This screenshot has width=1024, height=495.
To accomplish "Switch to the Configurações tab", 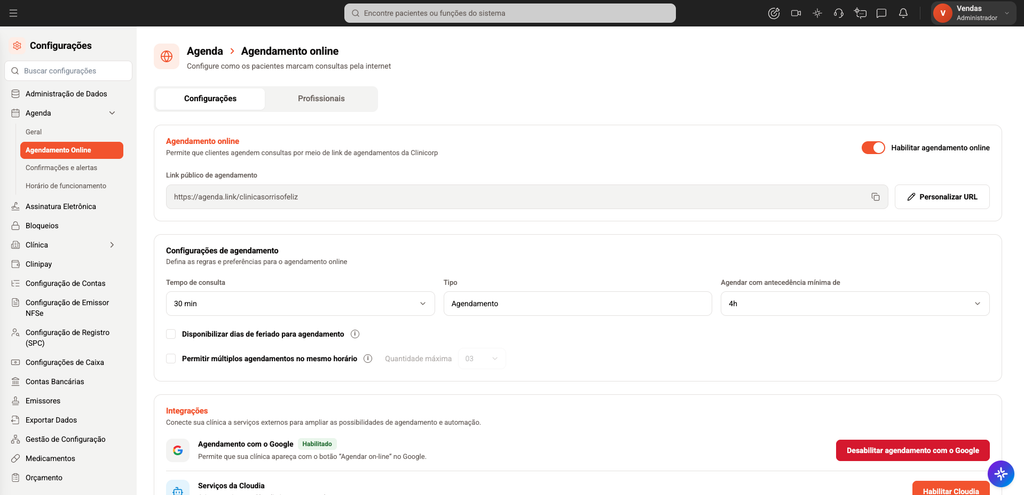I will (210, 99).
